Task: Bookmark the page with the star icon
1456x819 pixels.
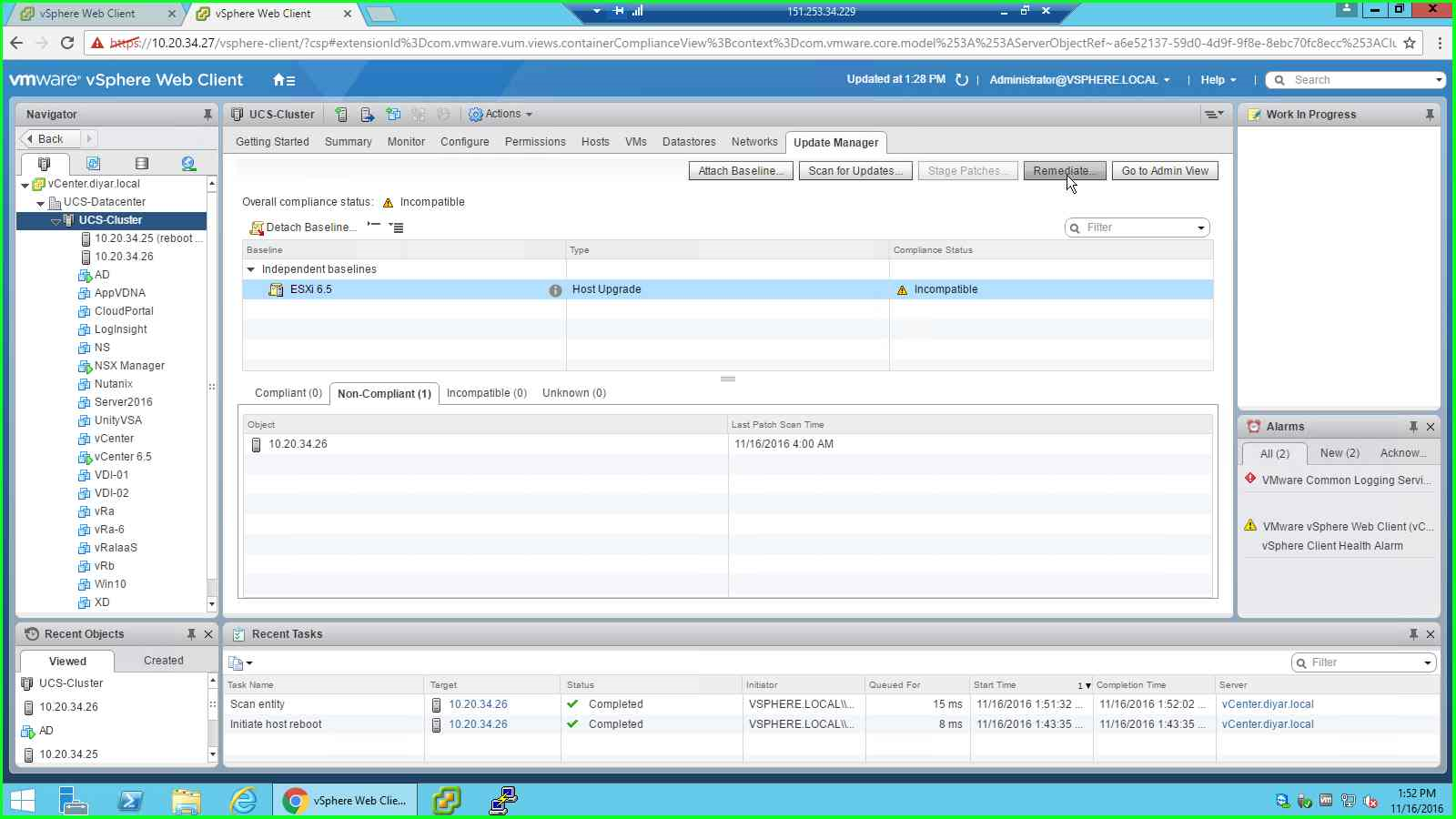Action: [x=1410, y=43]
